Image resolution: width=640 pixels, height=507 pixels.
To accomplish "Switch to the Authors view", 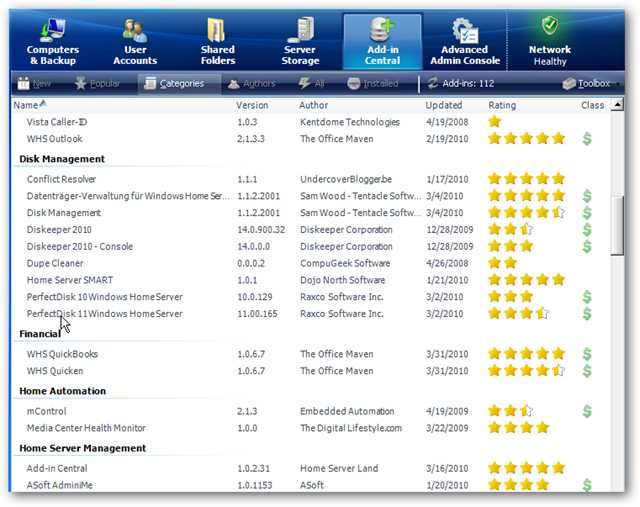I will coord(251,84).
